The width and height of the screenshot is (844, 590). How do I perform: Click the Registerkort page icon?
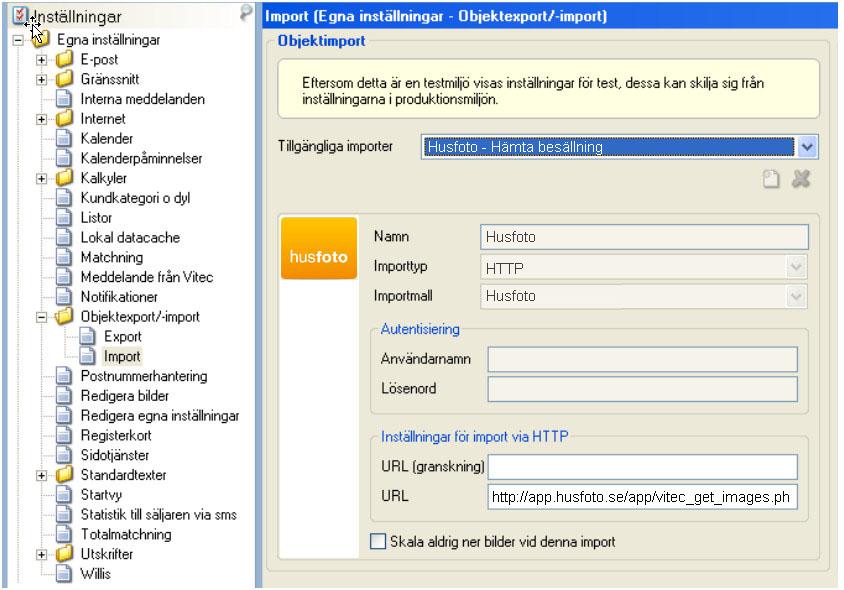coord(64,436)
